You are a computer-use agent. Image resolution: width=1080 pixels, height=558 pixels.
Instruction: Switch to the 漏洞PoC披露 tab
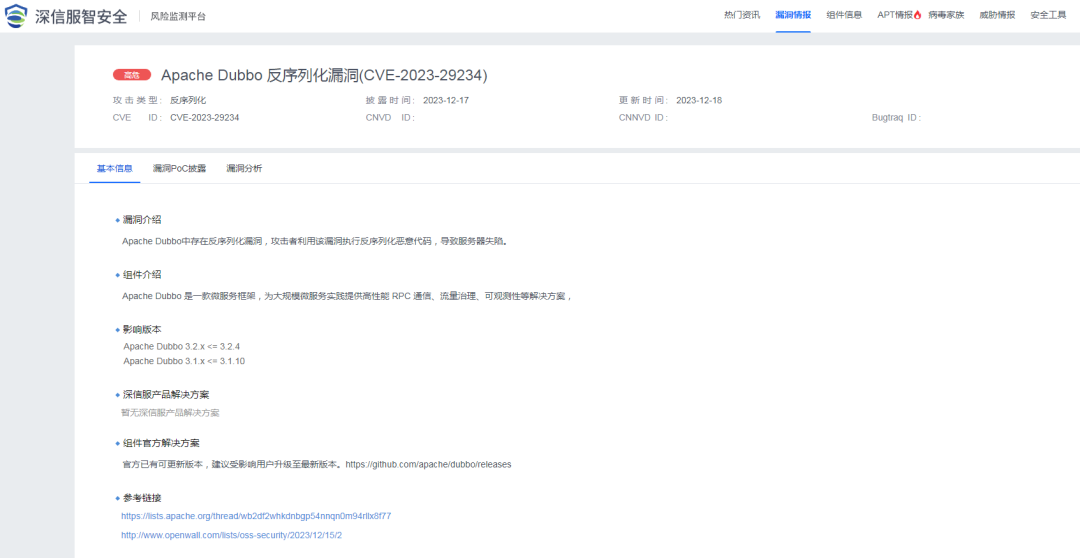tap(179, 168)
